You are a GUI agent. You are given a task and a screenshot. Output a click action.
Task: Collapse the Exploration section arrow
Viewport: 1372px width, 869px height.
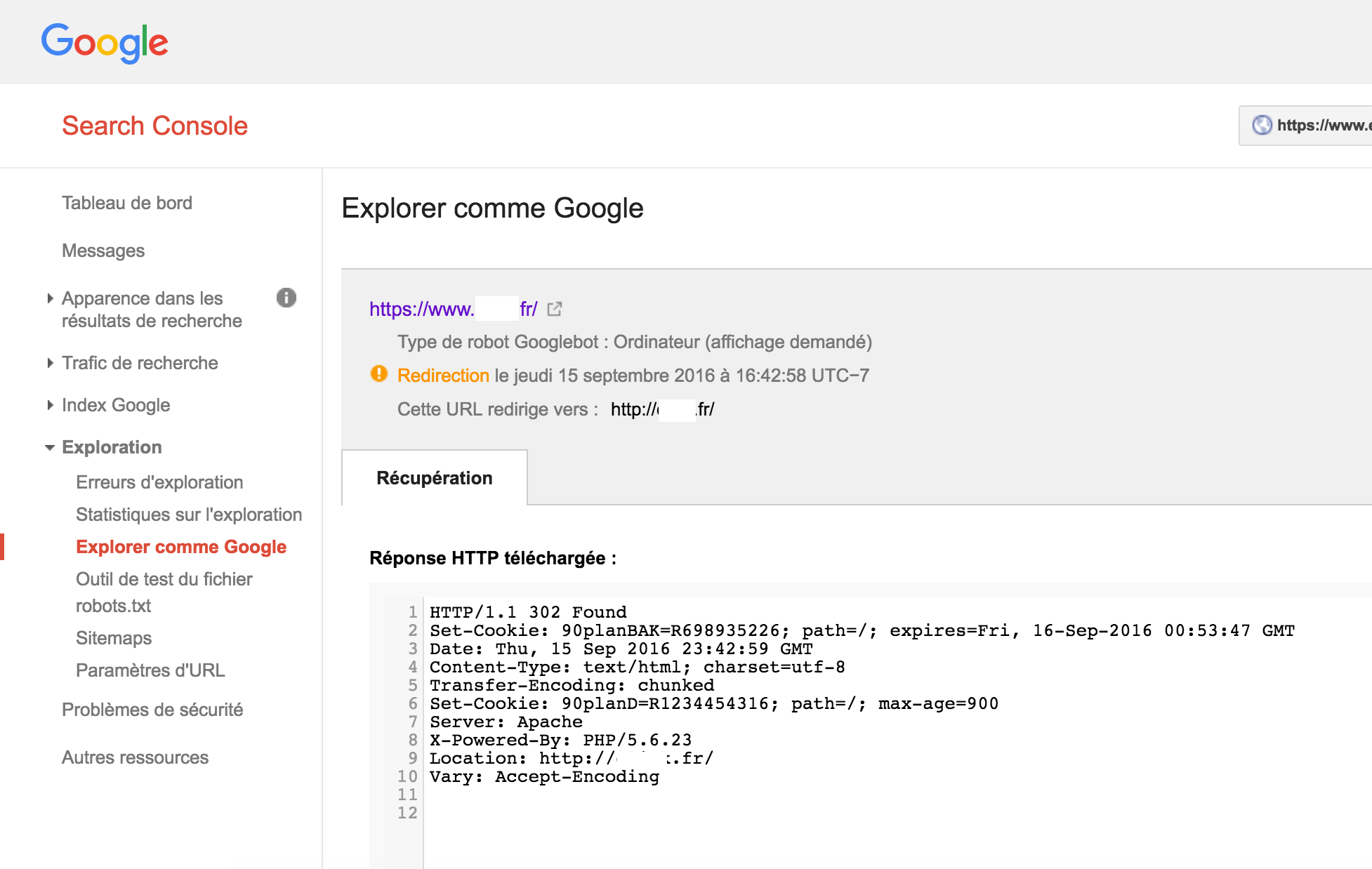(50, 447)
